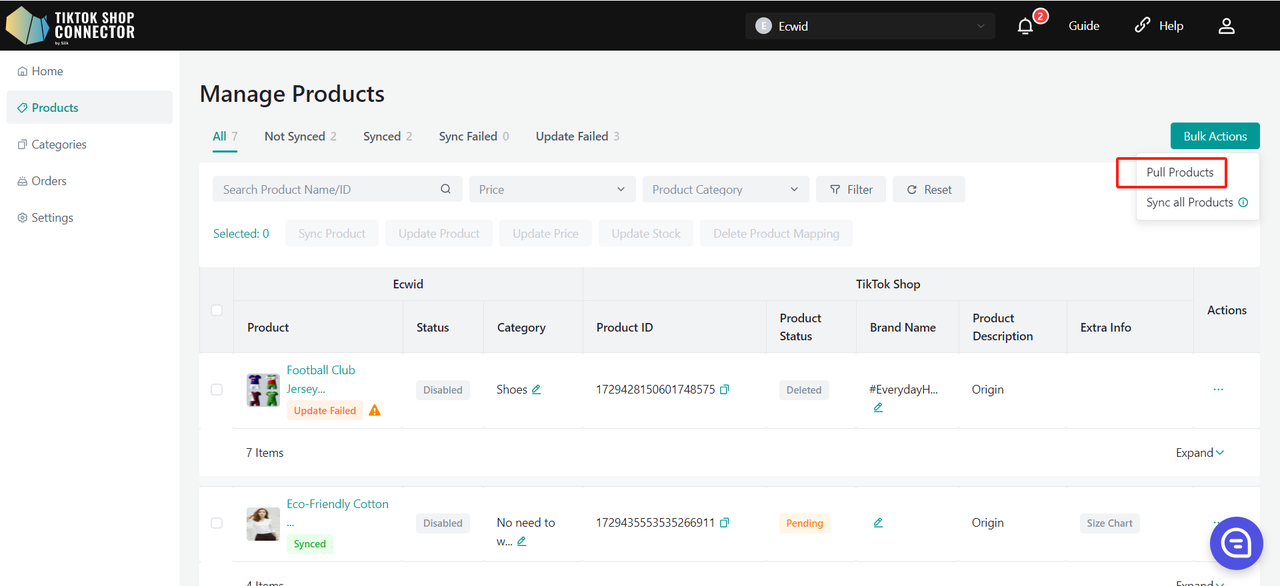This screenshot has height=586, width=1280.
Task: Click the green Synced status badge
Action: tap(310, 544)
